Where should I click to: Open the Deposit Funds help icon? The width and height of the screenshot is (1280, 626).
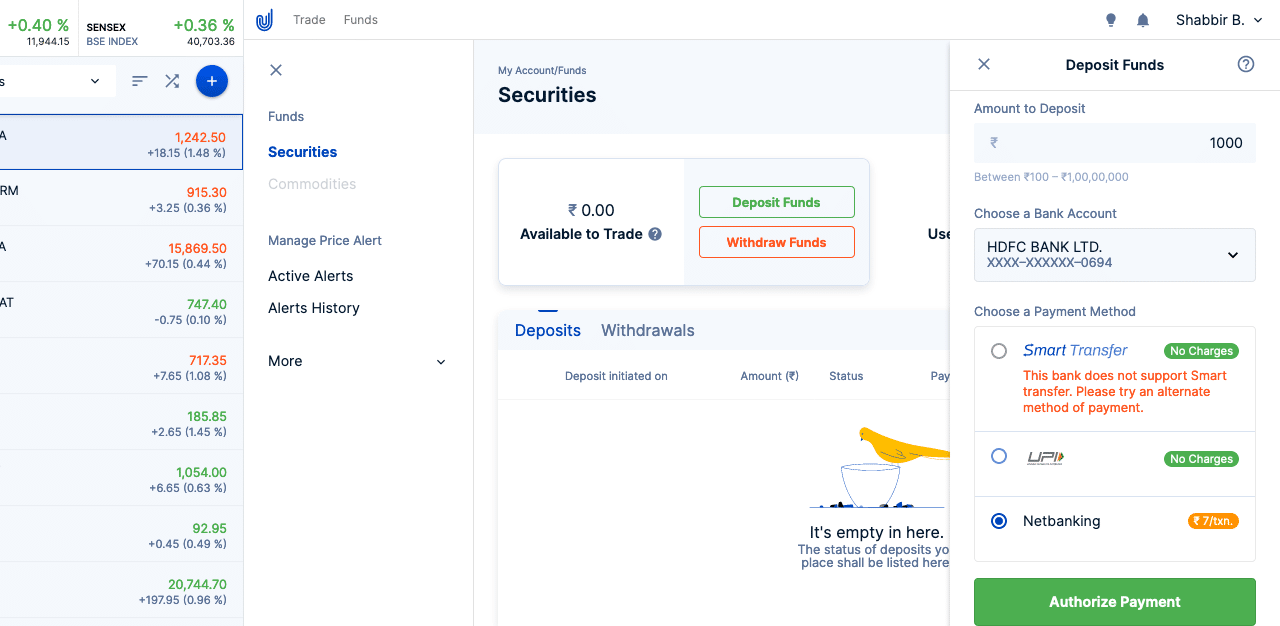[x=1246, y=64]
